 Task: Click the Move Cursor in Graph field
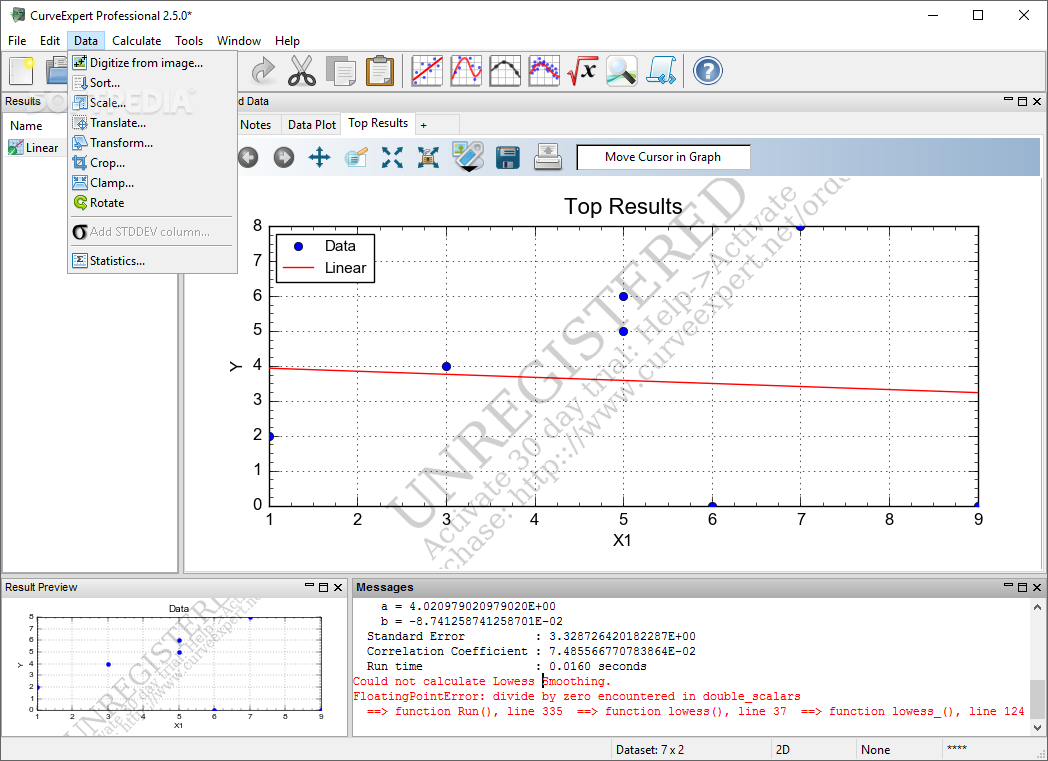(663, 157)
